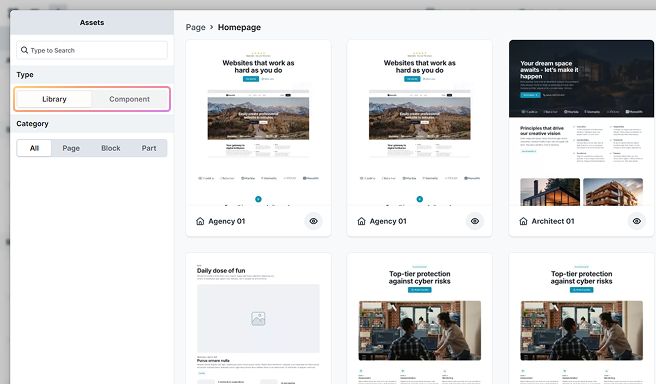The image size is (656, 384).
Task: Switch type to Component
Action: tap(129, 99)
